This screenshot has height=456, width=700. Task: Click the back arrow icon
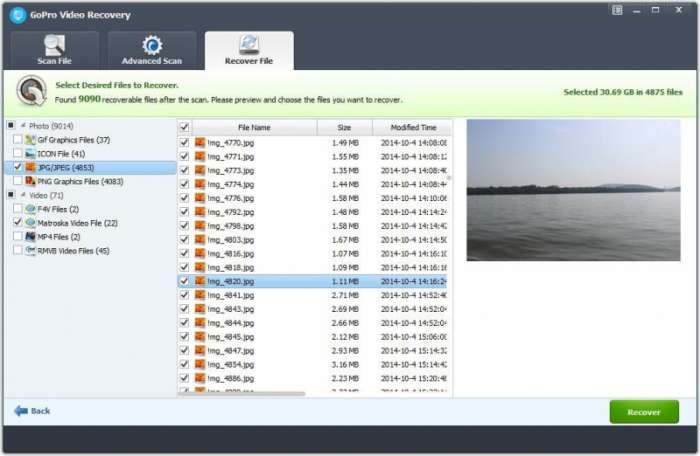coord(20,411)
